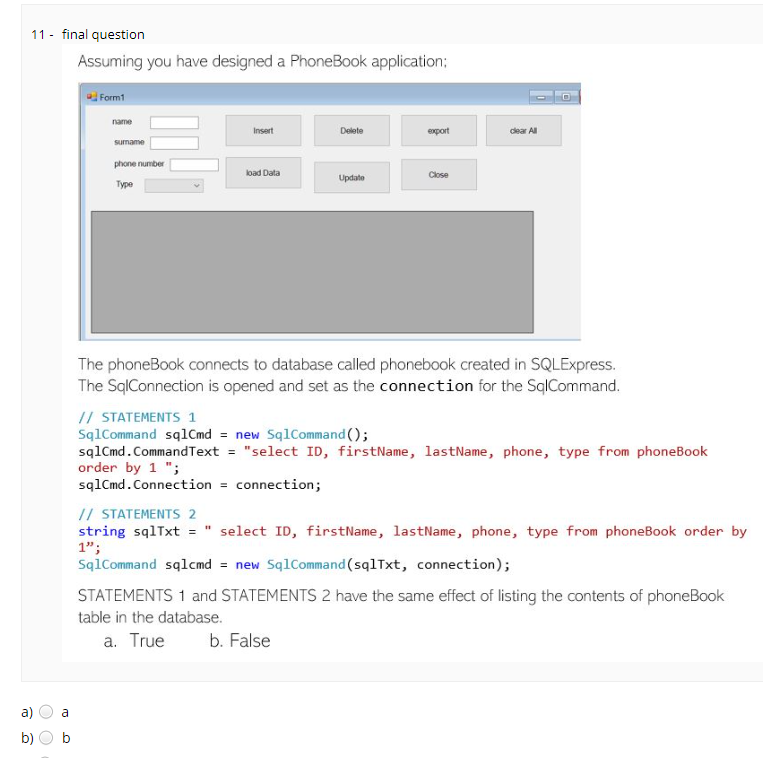Click the surname text field

174,143
